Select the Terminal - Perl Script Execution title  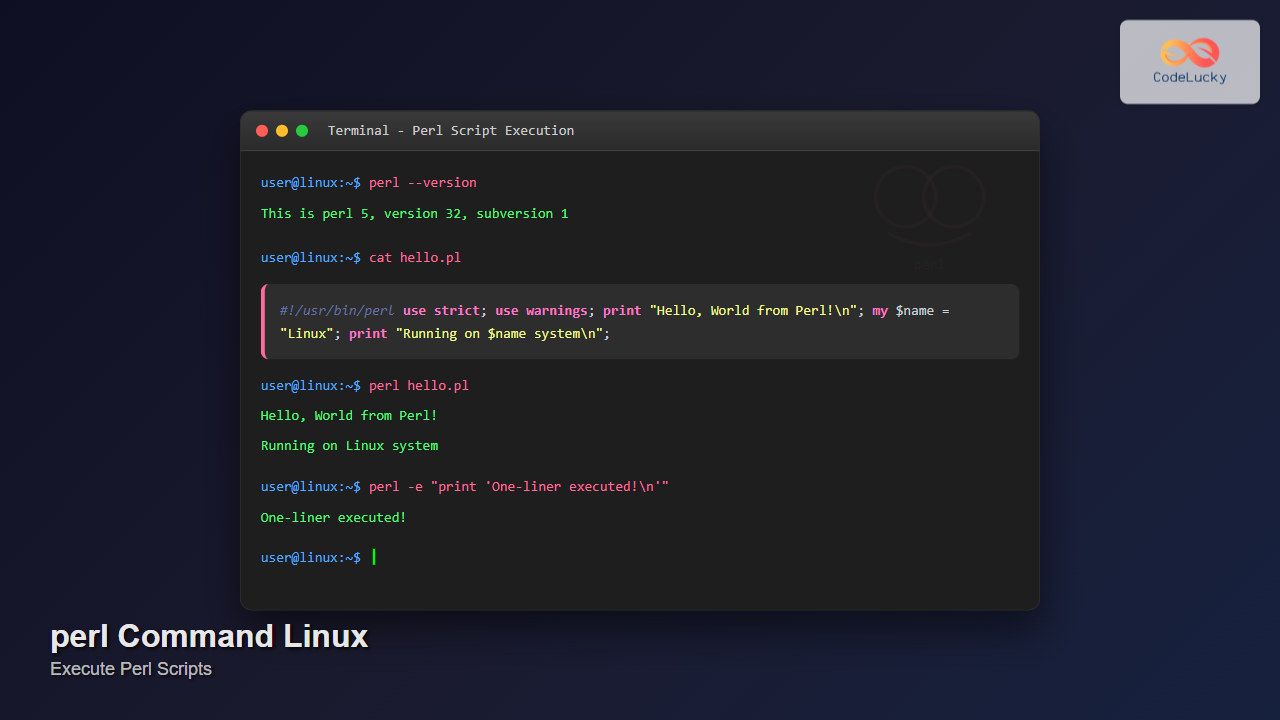tap(451, 130)
